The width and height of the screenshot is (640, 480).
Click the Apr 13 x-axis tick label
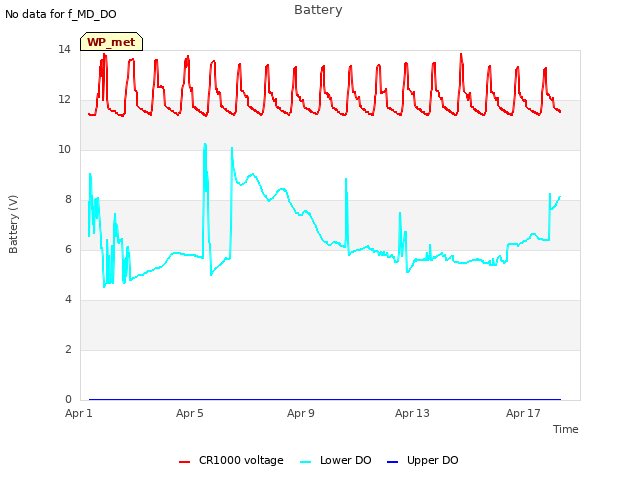(412, 413)
